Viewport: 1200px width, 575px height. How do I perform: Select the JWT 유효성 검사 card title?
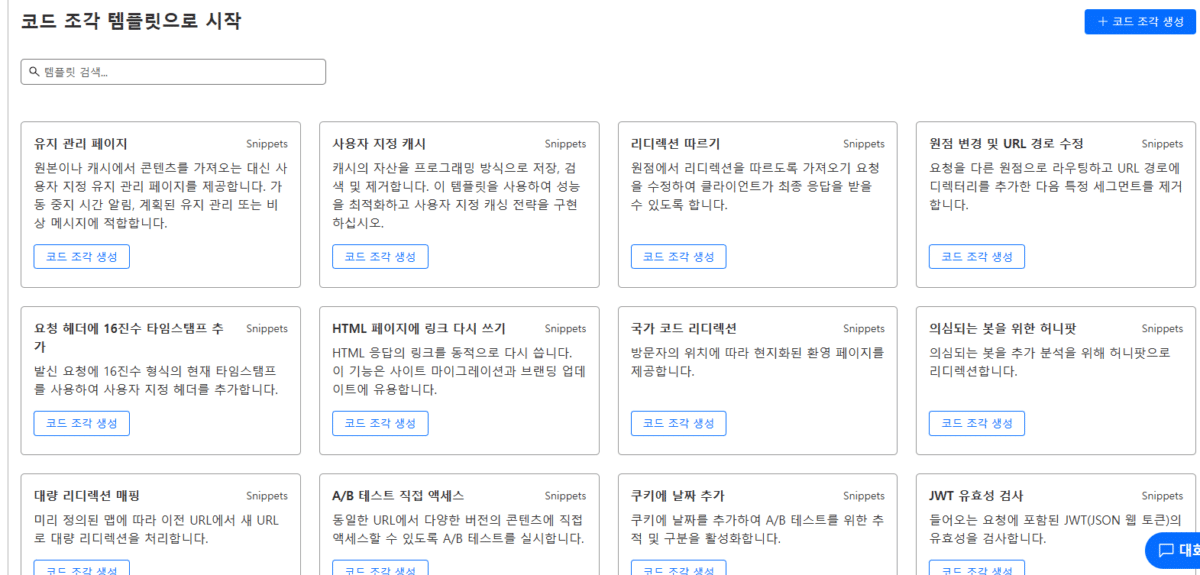coord(976,496)
